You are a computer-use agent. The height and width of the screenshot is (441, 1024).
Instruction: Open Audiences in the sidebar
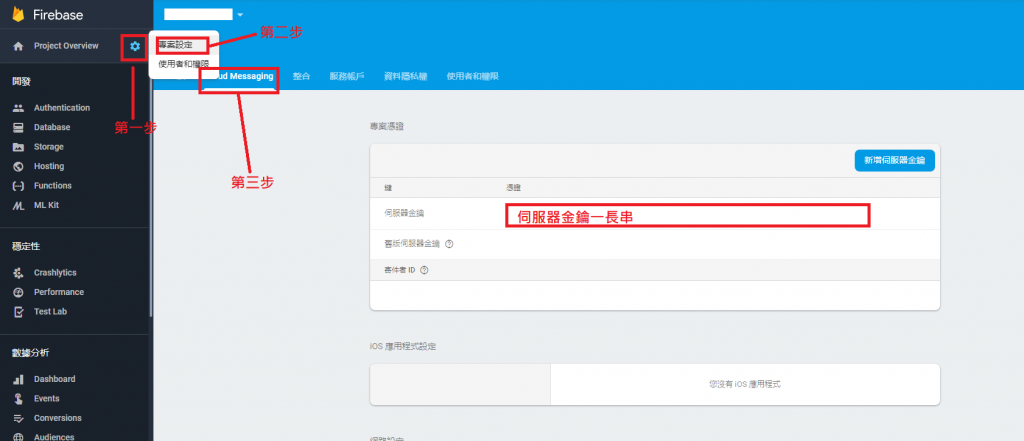coord(54,437)
